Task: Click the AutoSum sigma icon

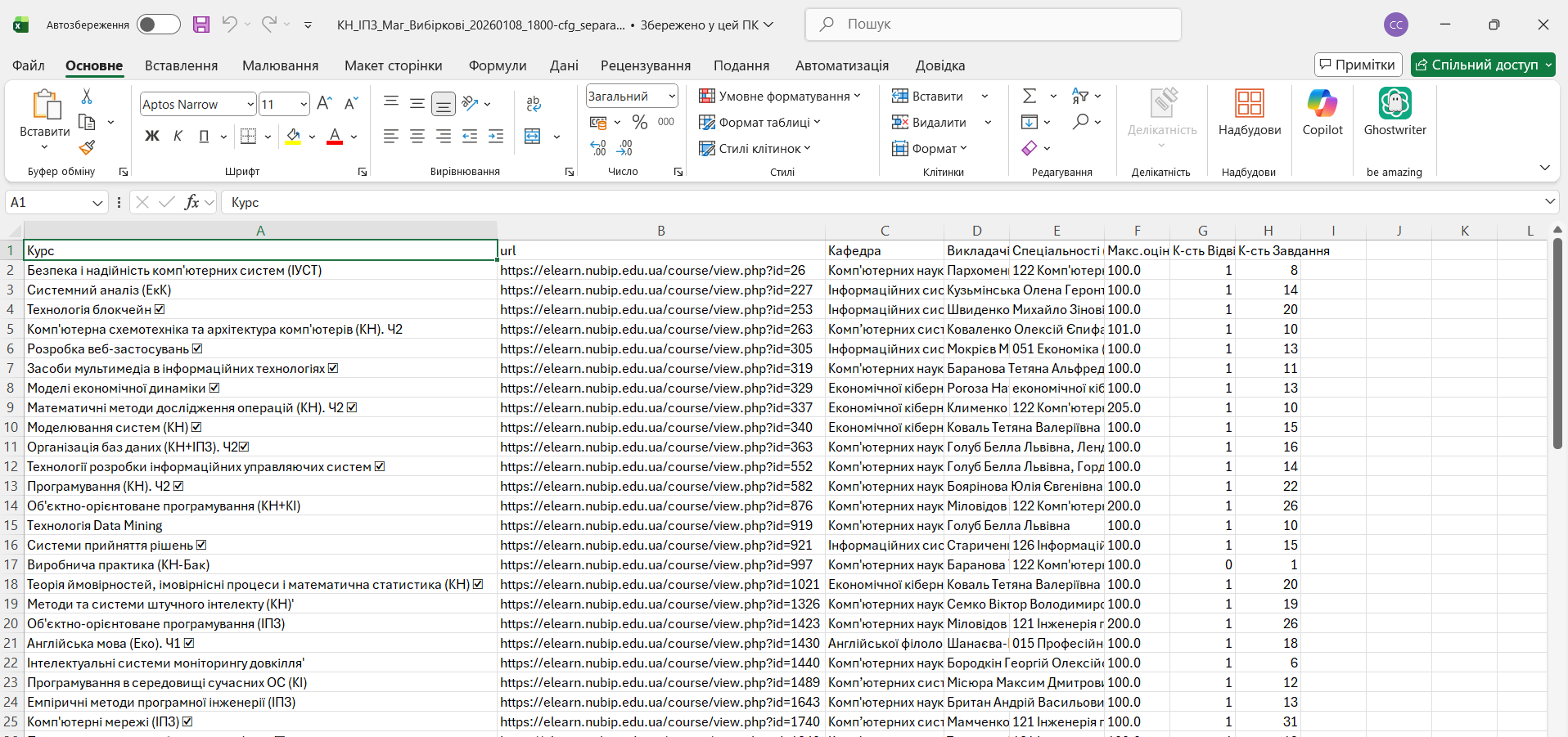Action: click(x=1030, y=97)
